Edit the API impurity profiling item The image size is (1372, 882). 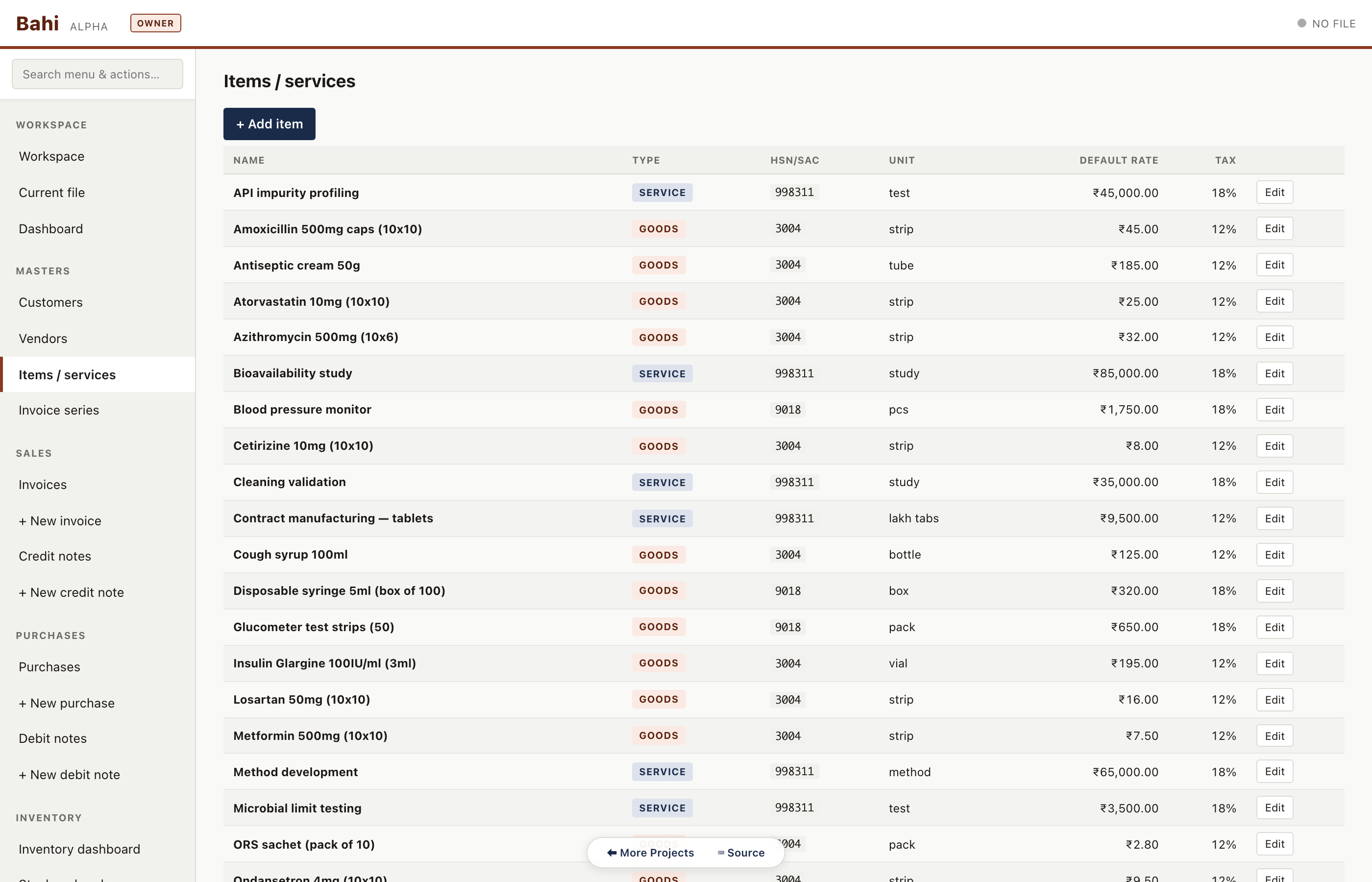[x=1274, y=193]
